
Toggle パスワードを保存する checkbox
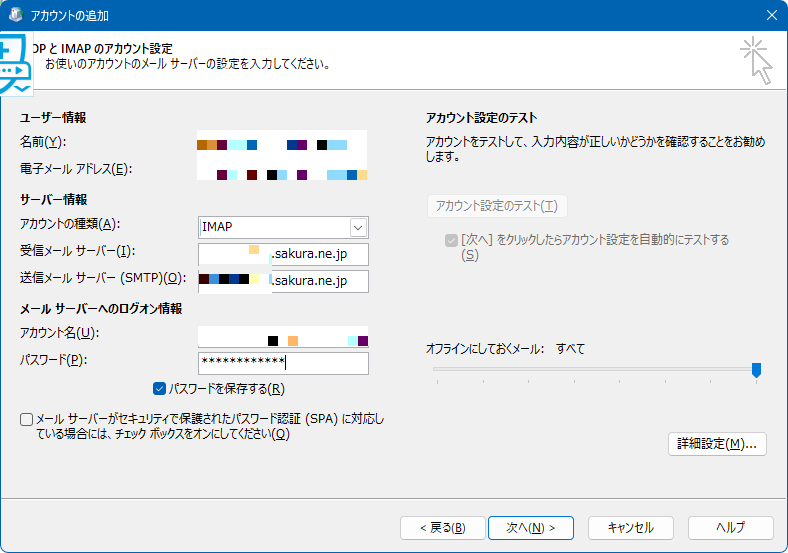pos(160,389)
